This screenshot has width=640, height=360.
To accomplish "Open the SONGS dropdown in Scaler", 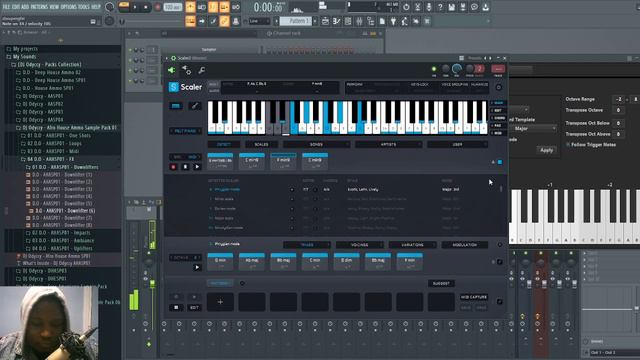I will [317, 144].
